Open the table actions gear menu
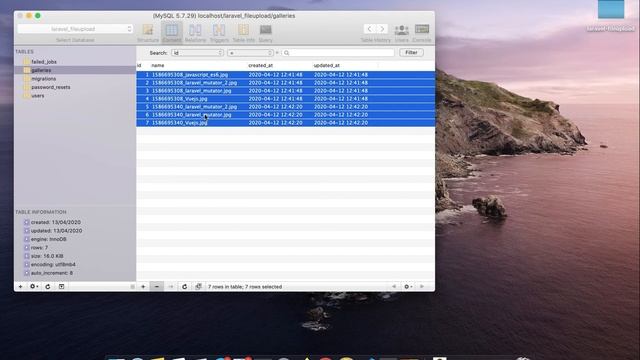This screenshot has height=360, width=640. click(34, 287)
